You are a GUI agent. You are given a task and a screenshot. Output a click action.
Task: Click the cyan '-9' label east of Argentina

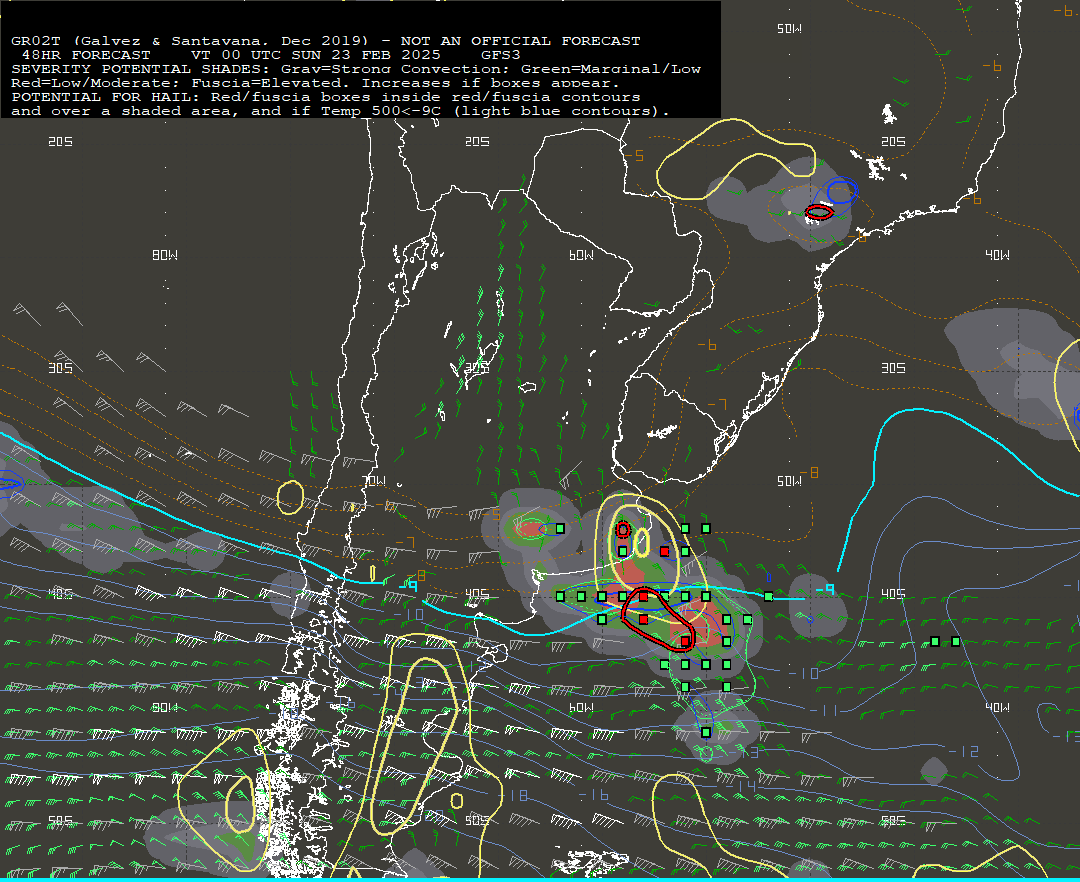825,590
